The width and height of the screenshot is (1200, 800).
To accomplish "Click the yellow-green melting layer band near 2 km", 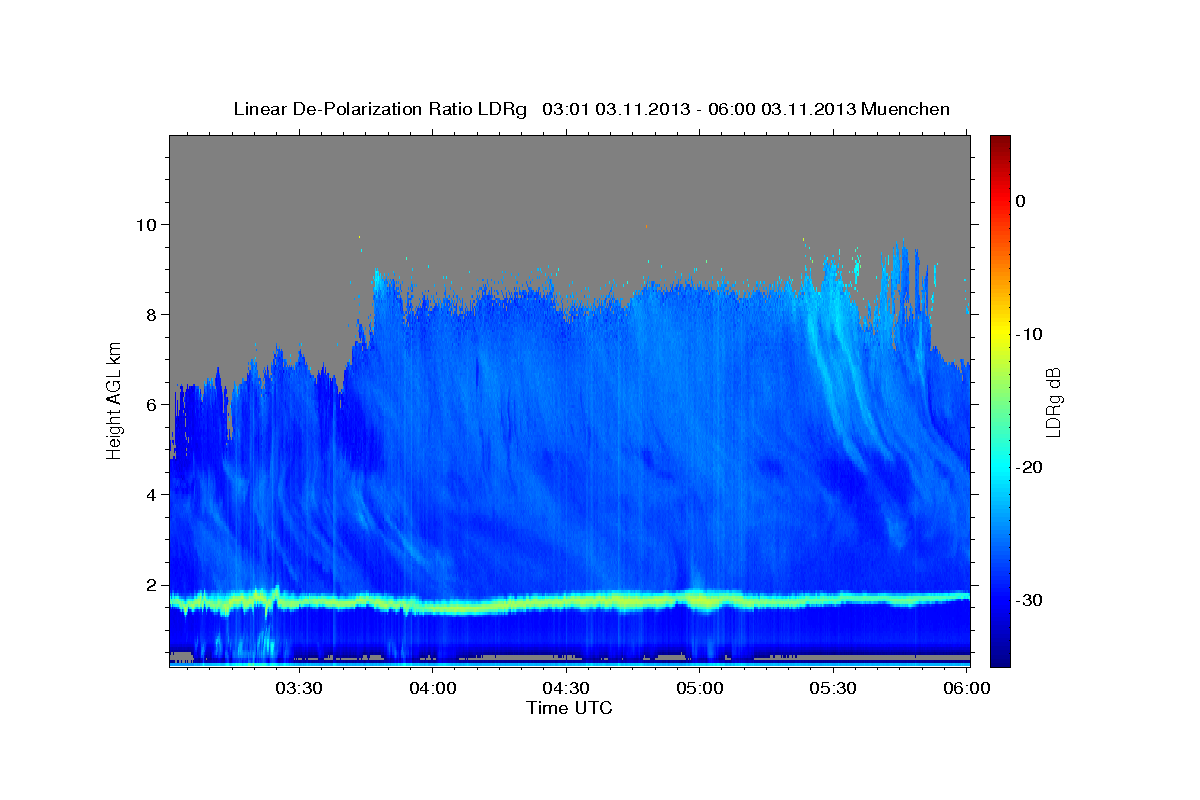I will pyautogui.click(x=569, y=602).
